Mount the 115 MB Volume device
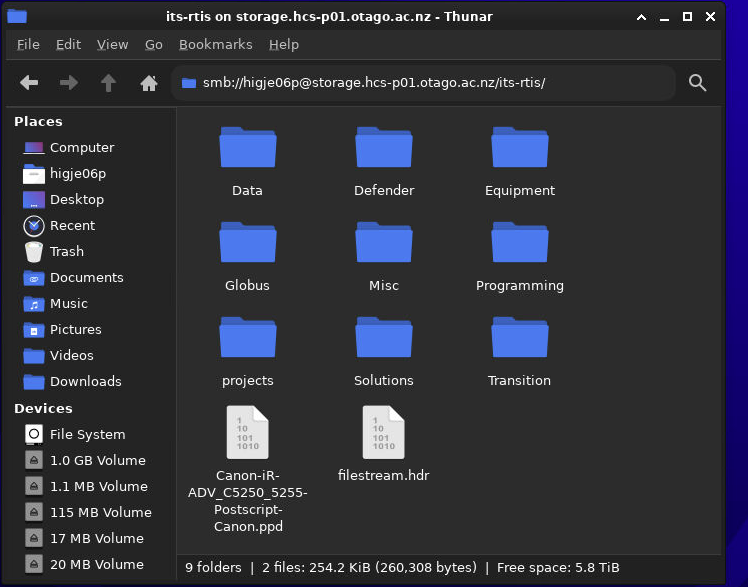The width and height of the screenshot is (748, 587). point(100,513)
